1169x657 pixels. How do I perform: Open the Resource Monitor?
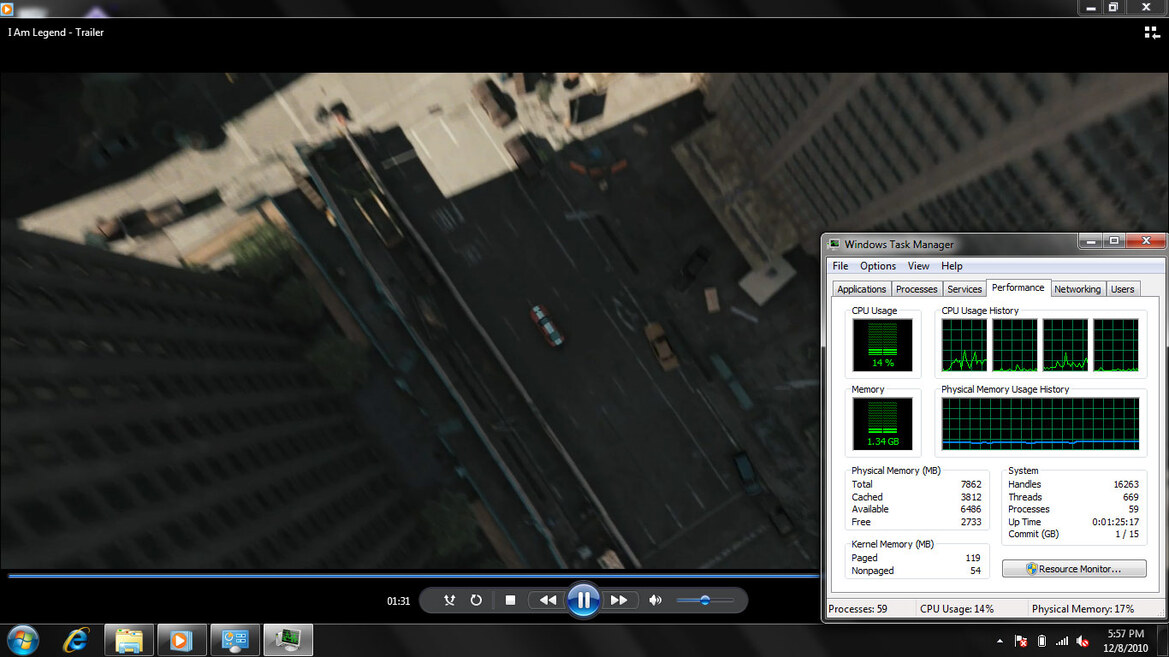(x=1074, y=569)
